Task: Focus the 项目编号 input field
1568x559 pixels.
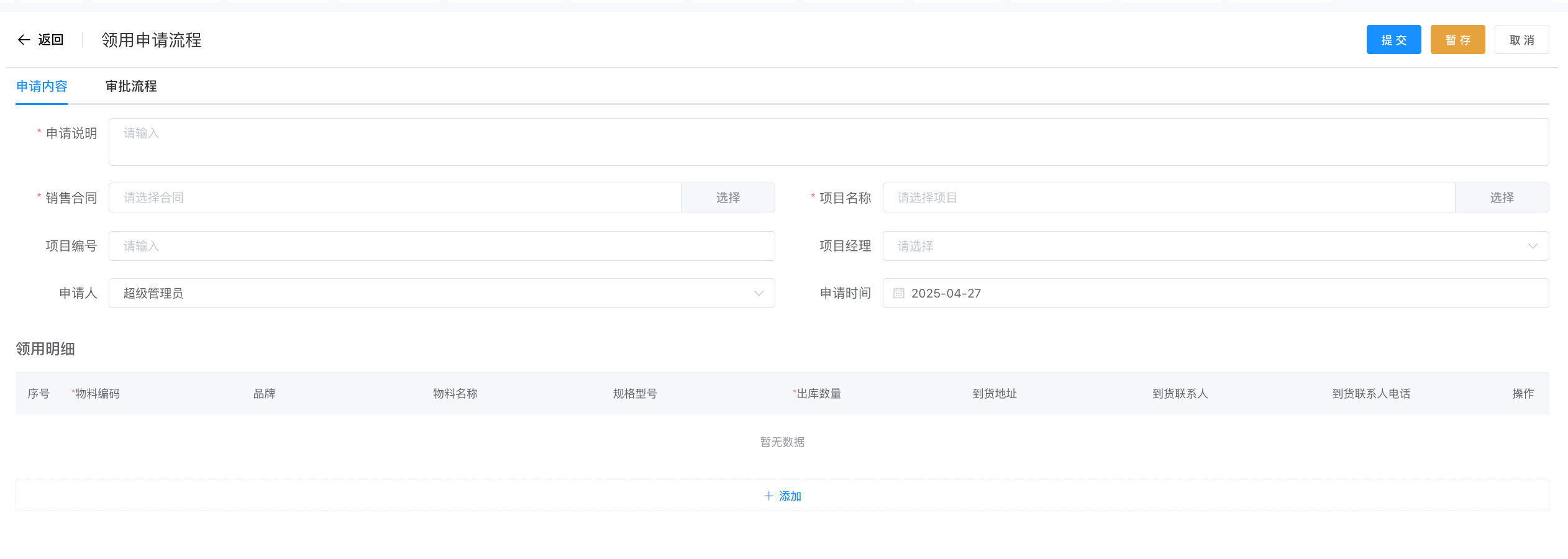Action: pyautogui.click(x=441, y=246)
